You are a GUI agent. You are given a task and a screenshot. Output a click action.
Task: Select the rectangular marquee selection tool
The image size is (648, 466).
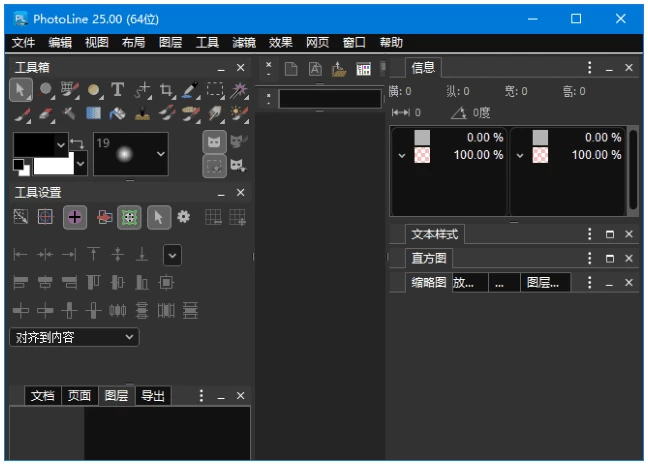click(x=215, y=91)
